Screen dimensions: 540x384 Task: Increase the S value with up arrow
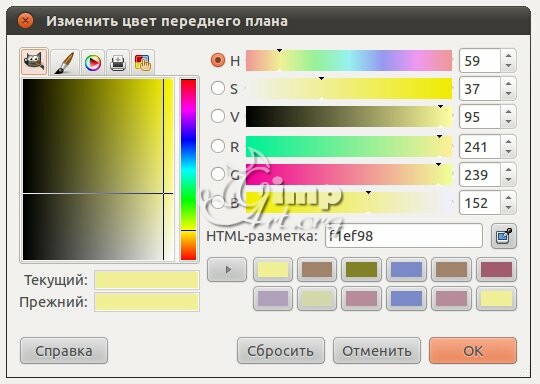click(x=508, y=83)
